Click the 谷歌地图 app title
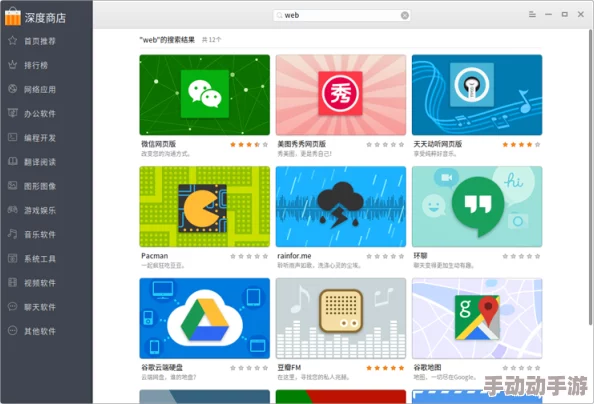 (427, 368)
